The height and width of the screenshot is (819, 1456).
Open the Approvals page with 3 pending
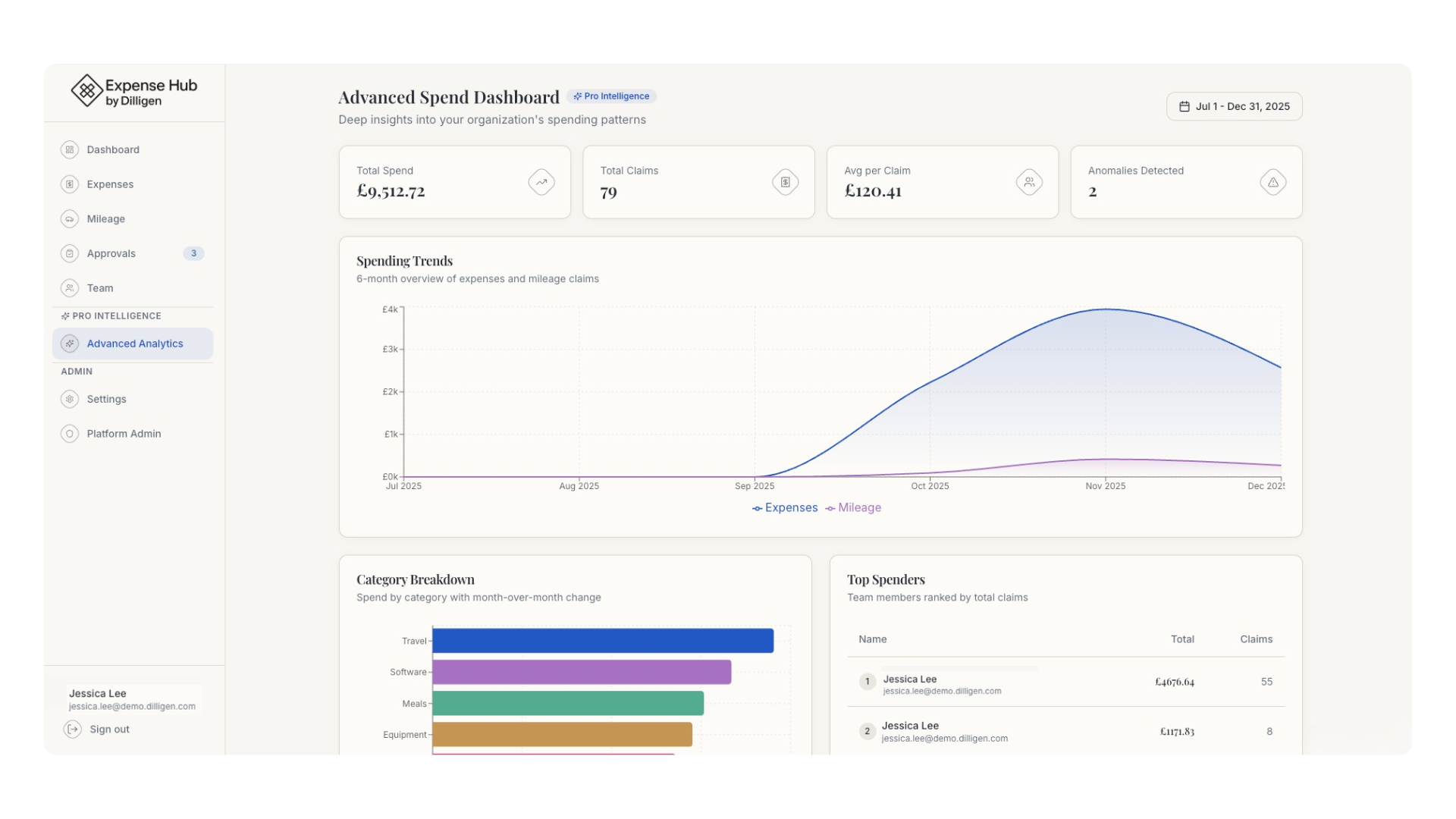111,253
